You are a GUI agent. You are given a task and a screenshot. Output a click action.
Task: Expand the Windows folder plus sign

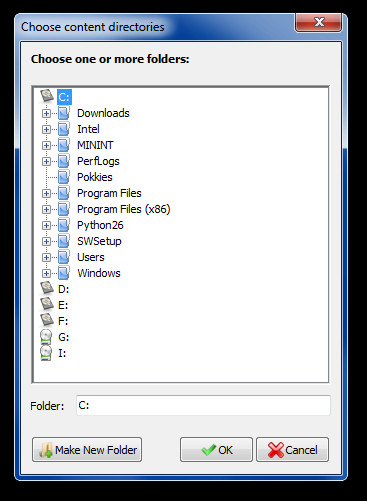[46, 273]
